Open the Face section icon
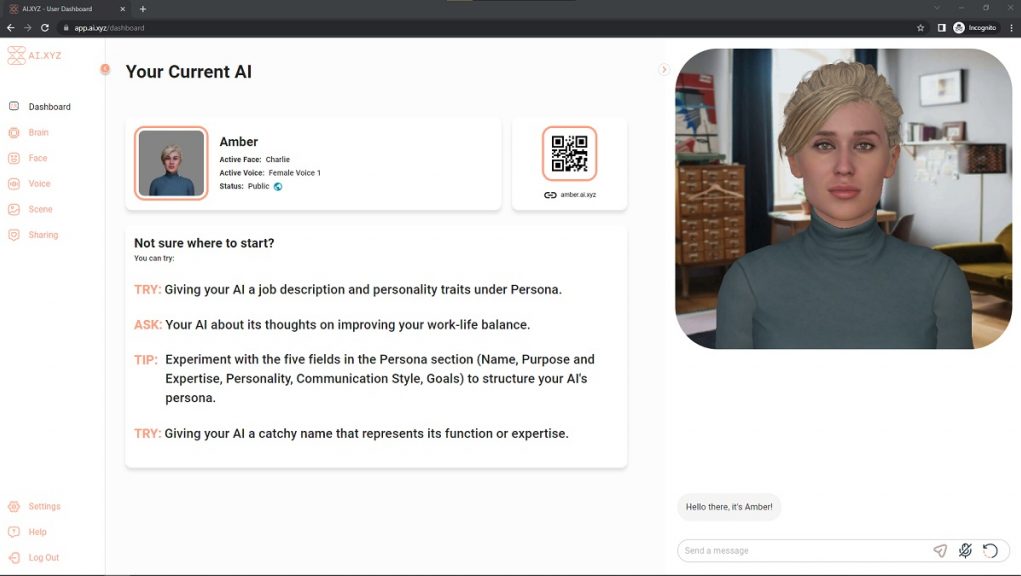The height and width of the screenshot is (576, 1021). pyautogui.click(x=14, y=158)
